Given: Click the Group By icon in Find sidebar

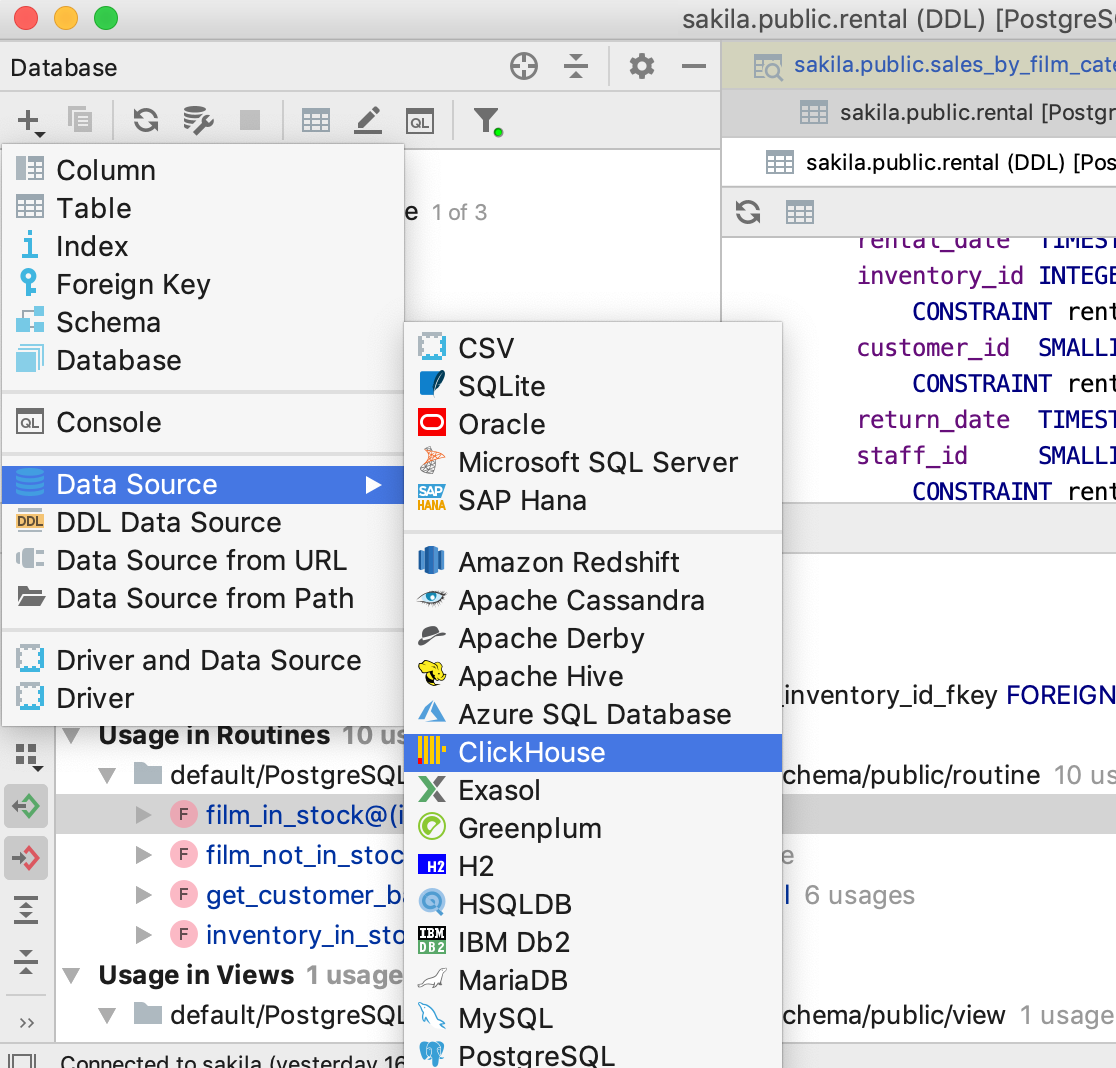Looking at the screenshot, I should 27,756.
